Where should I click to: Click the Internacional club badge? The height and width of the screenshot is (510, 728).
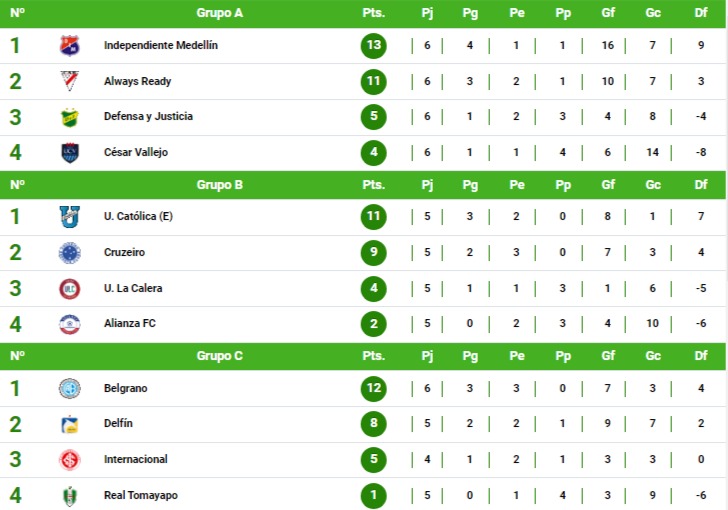tap(69, 460)
